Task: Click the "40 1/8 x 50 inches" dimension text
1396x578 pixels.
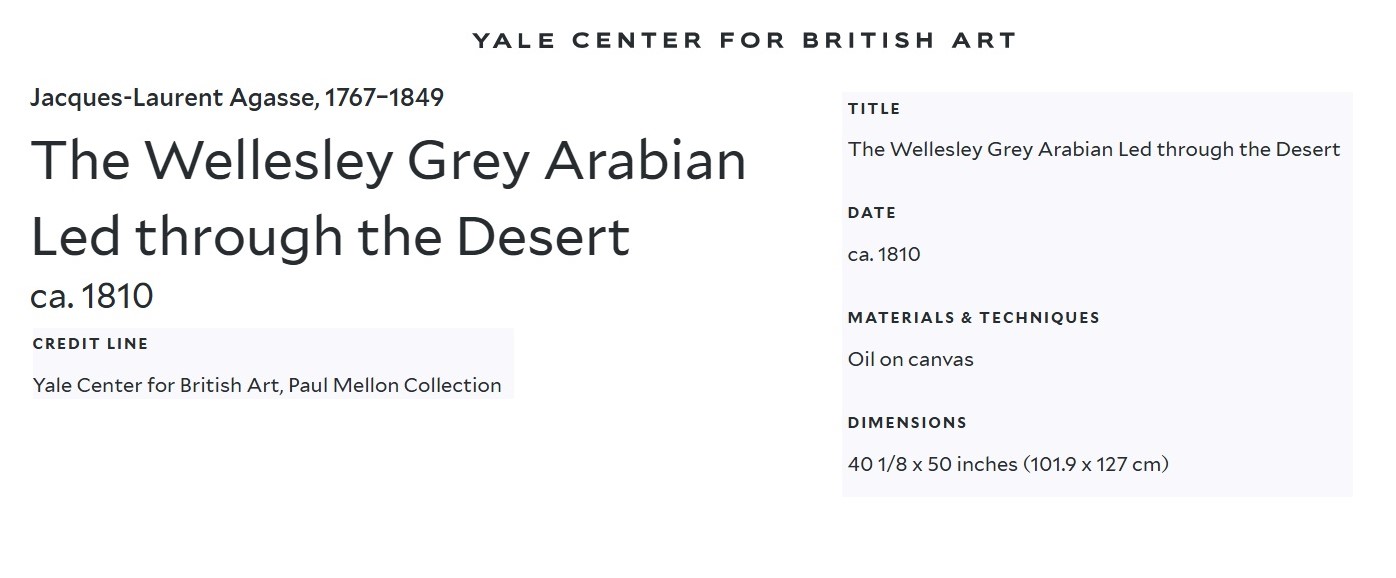Action: pos(932,465)
